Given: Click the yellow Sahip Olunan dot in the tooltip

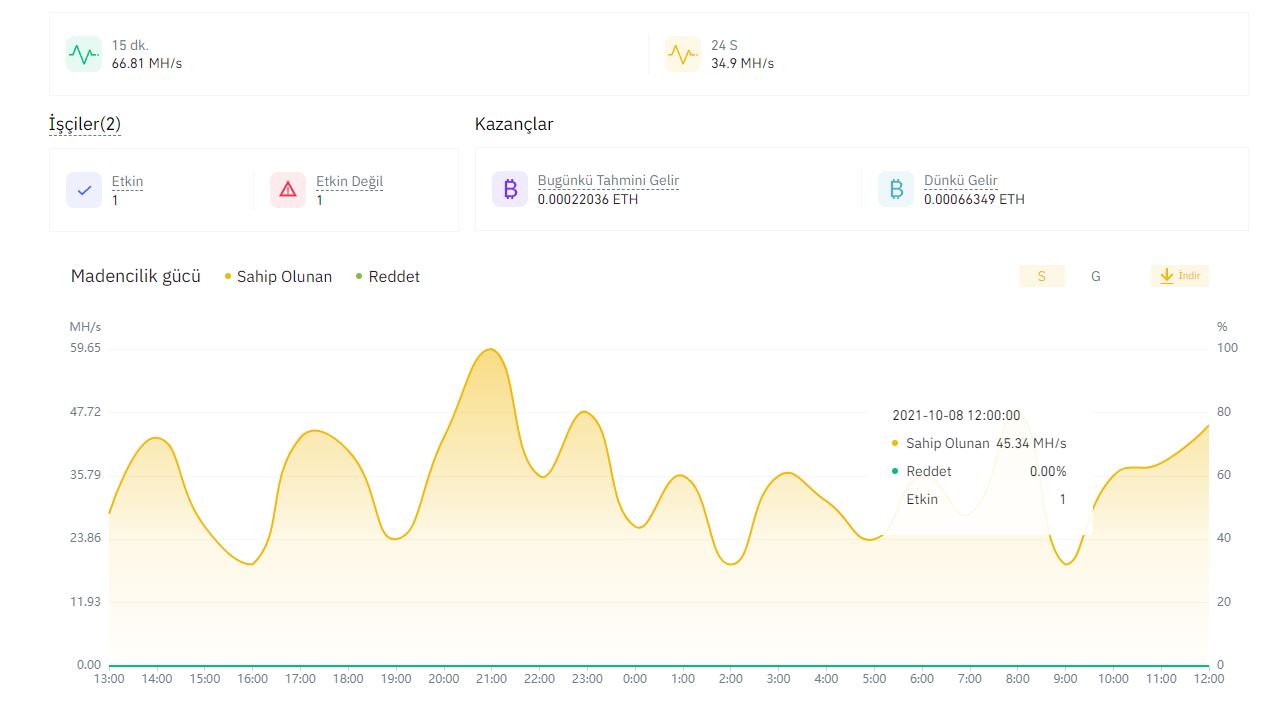Looking at the screenshot, I should pyautogui.click(x=895, y=443).
